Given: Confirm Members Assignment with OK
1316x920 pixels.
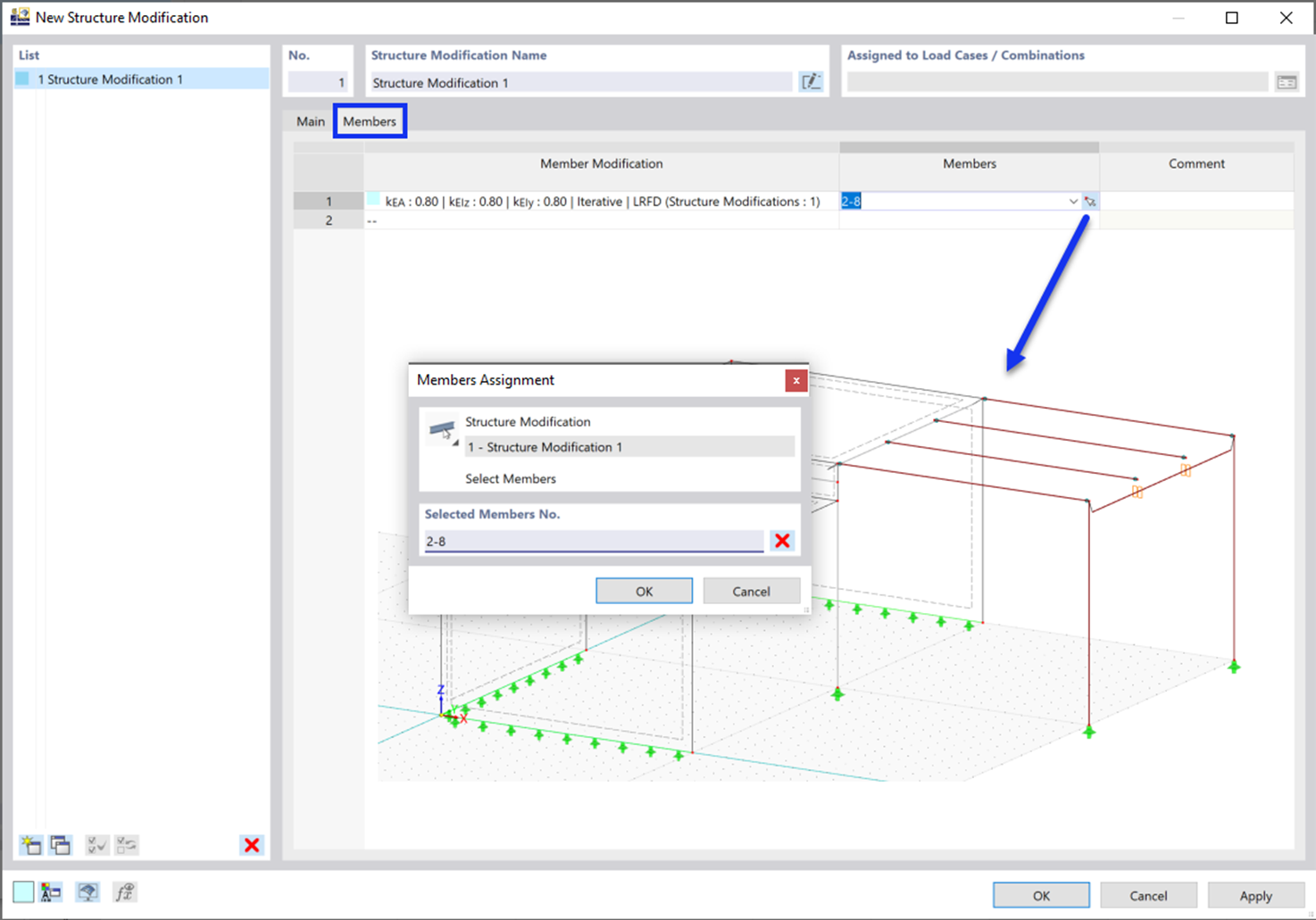Looking at the screenshot, I should click(644, 591).
